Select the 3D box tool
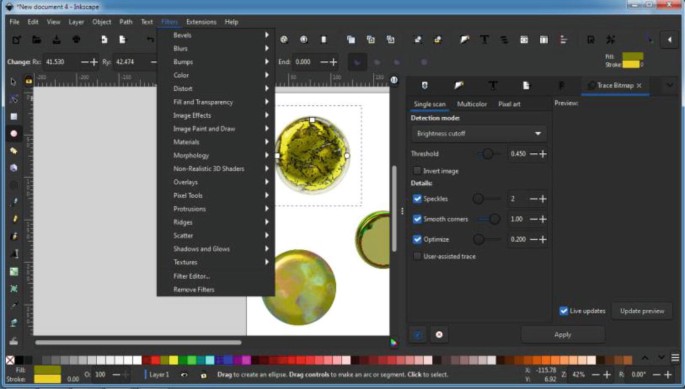685x389 pixels. tap(14, 168)
